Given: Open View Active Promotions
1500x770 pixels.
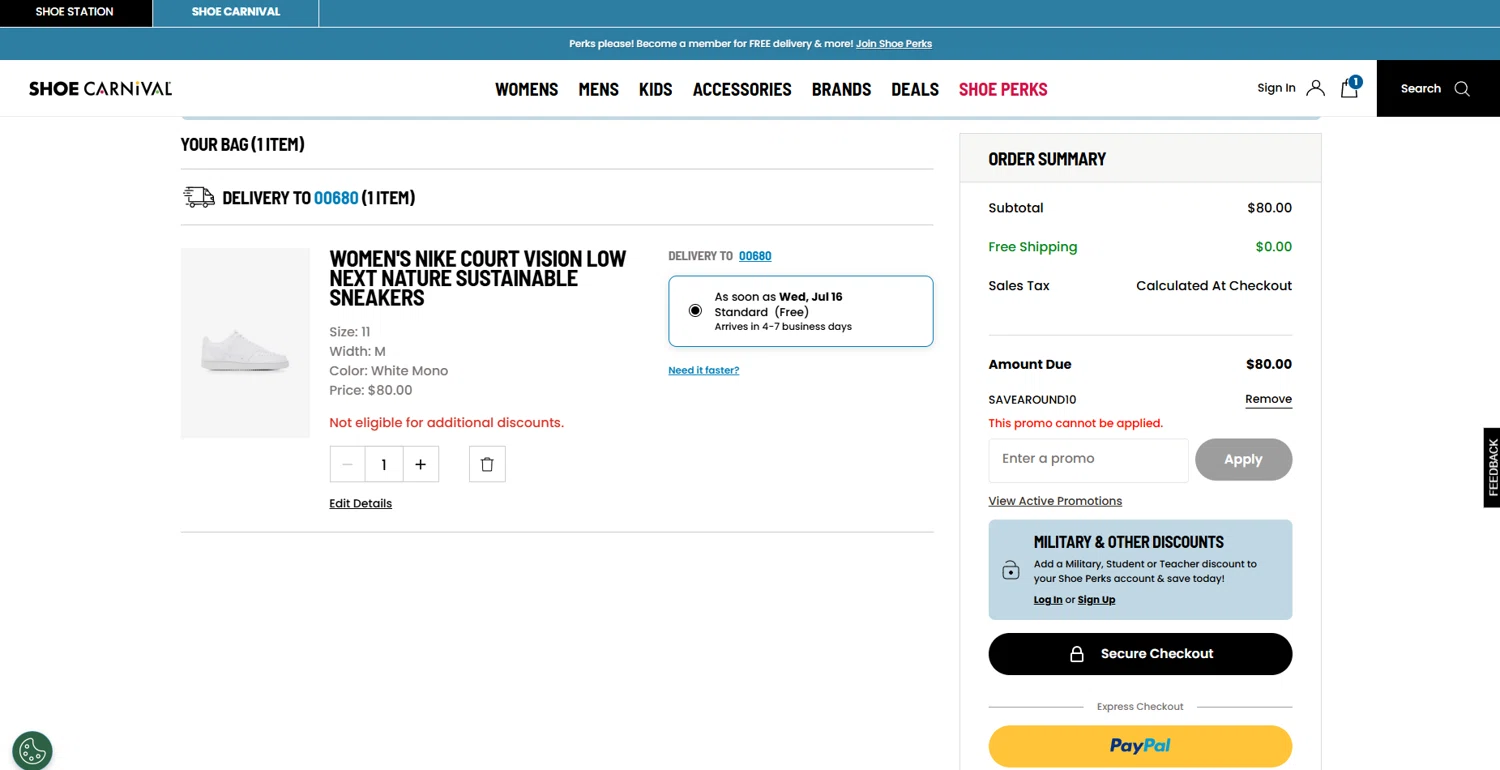Looking at the screenshot, I should tap(1055, 501).
